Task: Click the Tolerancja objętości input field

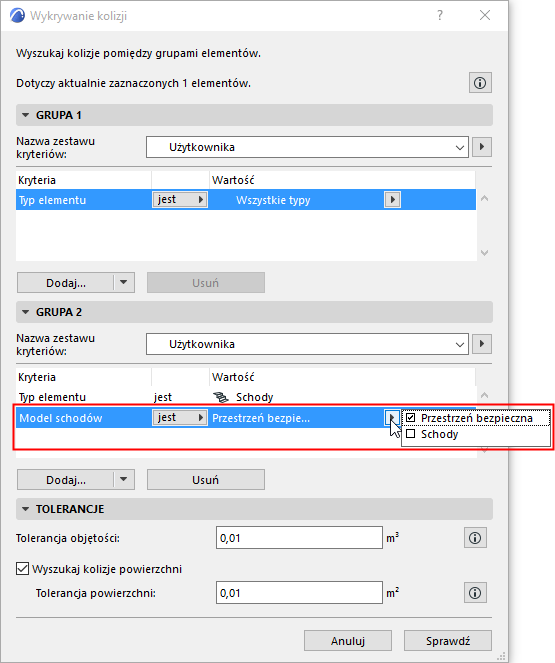Action: [299, 538]
